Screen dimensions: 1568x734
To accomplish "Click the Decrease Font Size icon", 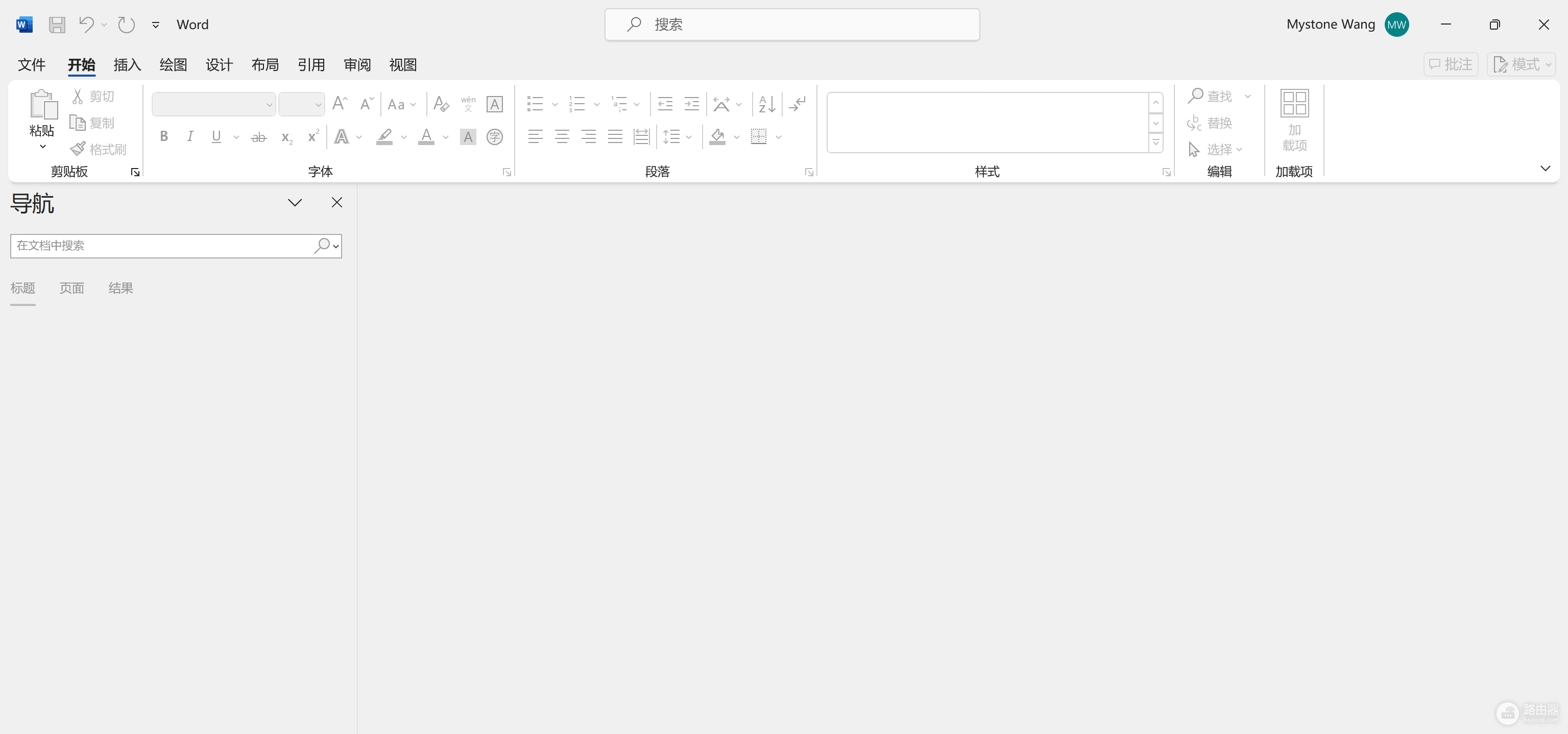I will pos(367,104).
